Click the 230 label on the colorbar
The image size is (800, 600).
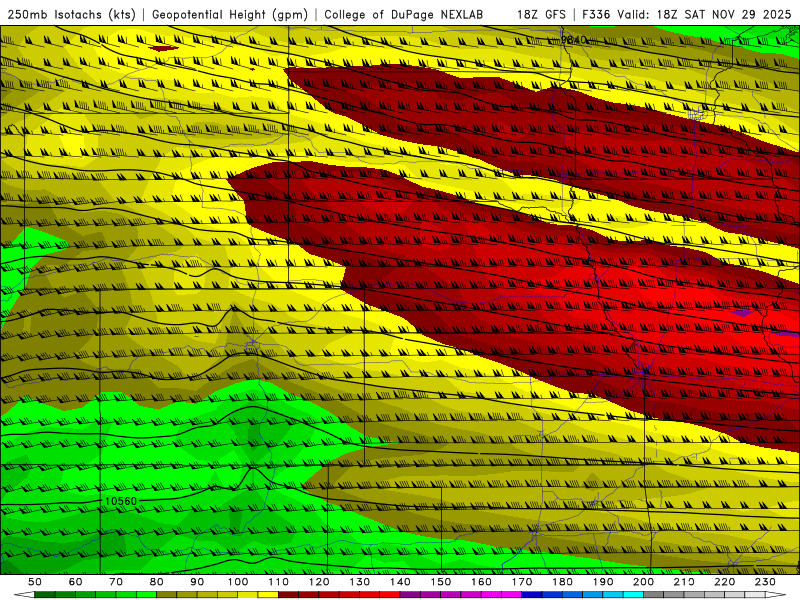tap(766, 582)
